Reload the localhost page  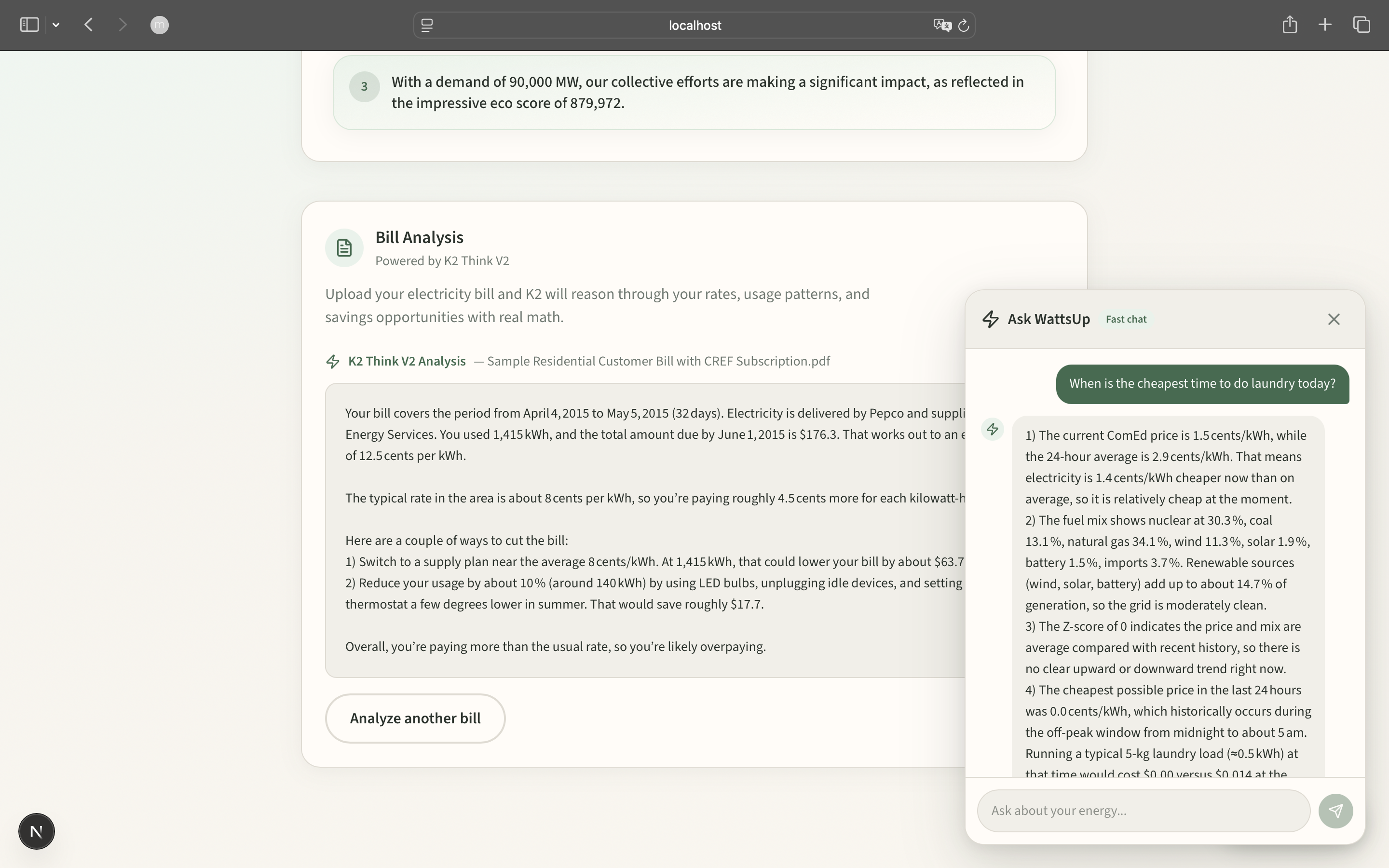(964, 25)
